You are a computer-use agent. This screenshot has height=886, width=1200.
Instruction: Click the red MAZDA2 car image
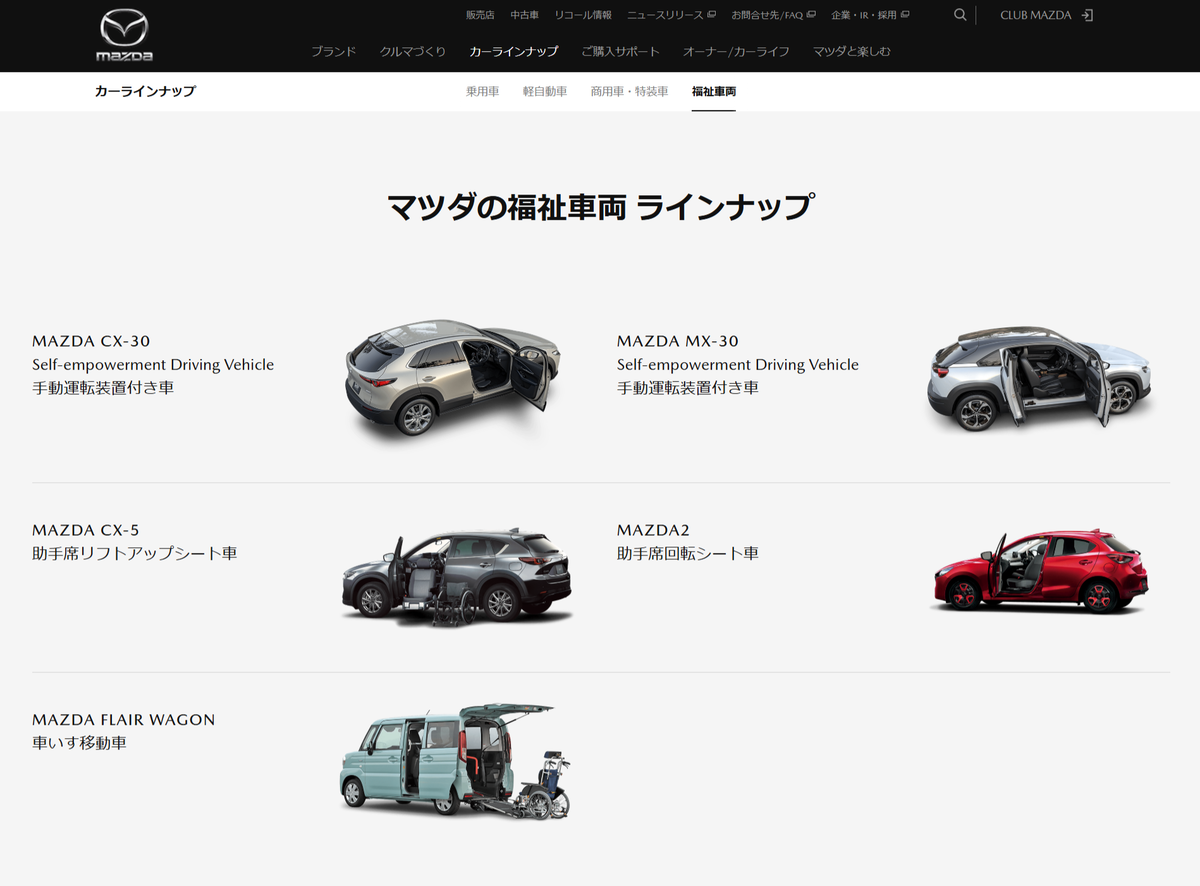[1038, 571]
